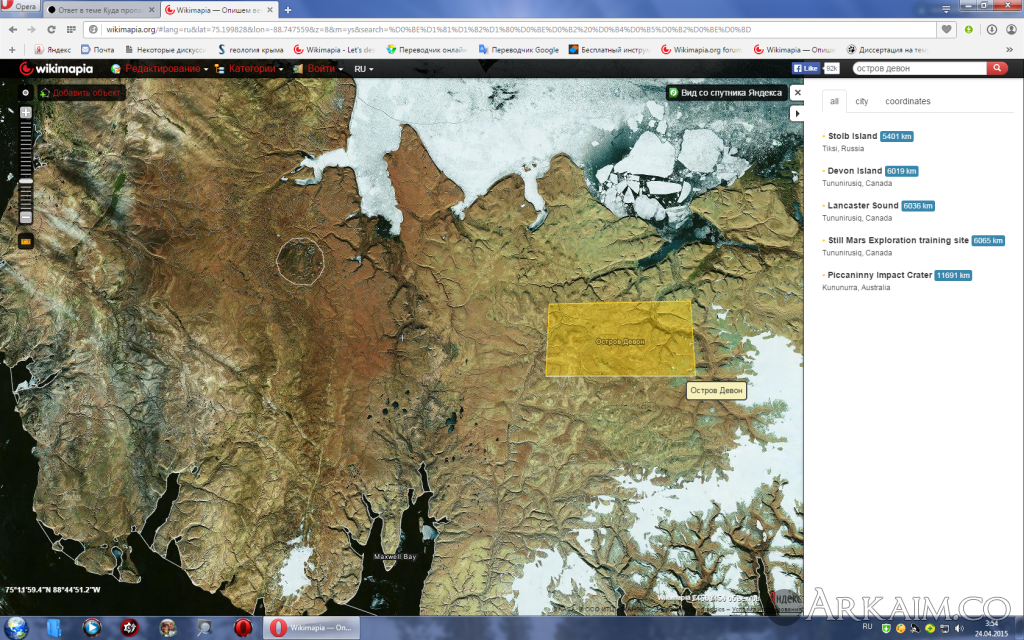Open the Devon Island search result
Image resolution: width=1024 pixels, height=640 pixels.
point(854,171)
